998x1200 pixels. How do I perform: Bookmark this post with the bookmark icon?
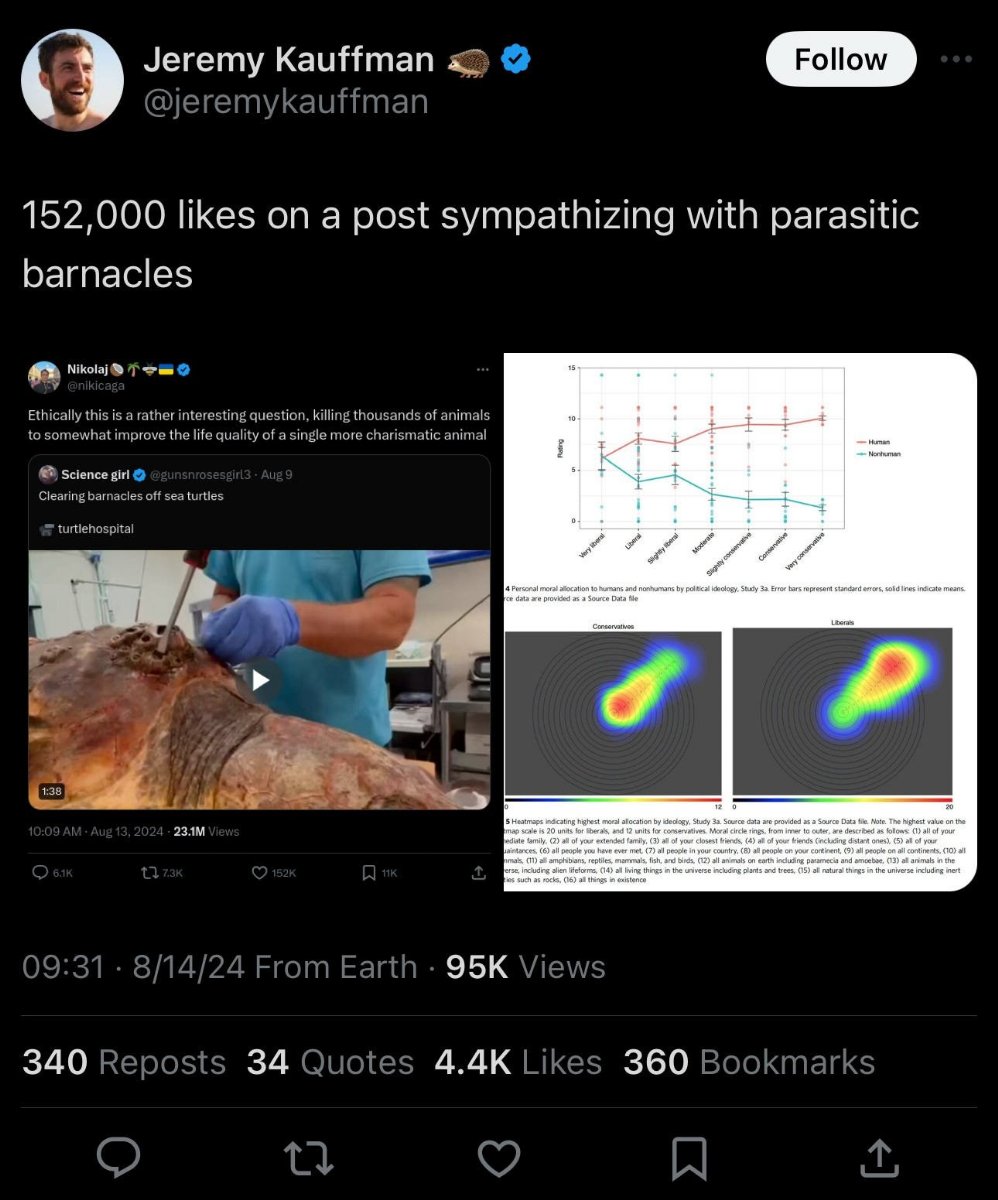688,1158
